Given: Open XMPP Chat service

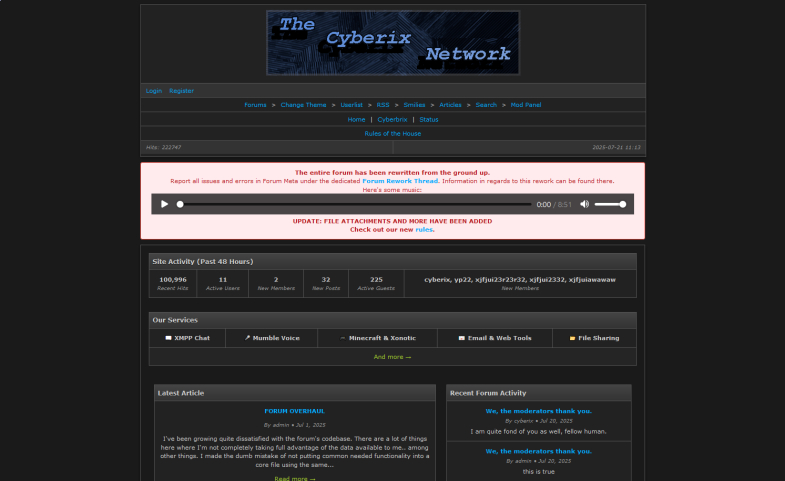Looking at the screenshot, I should click(x=187, y=338).
